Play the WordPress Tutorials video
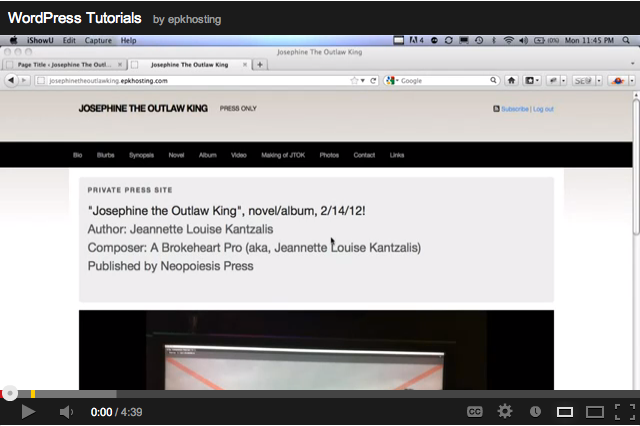 coord(27,411)
